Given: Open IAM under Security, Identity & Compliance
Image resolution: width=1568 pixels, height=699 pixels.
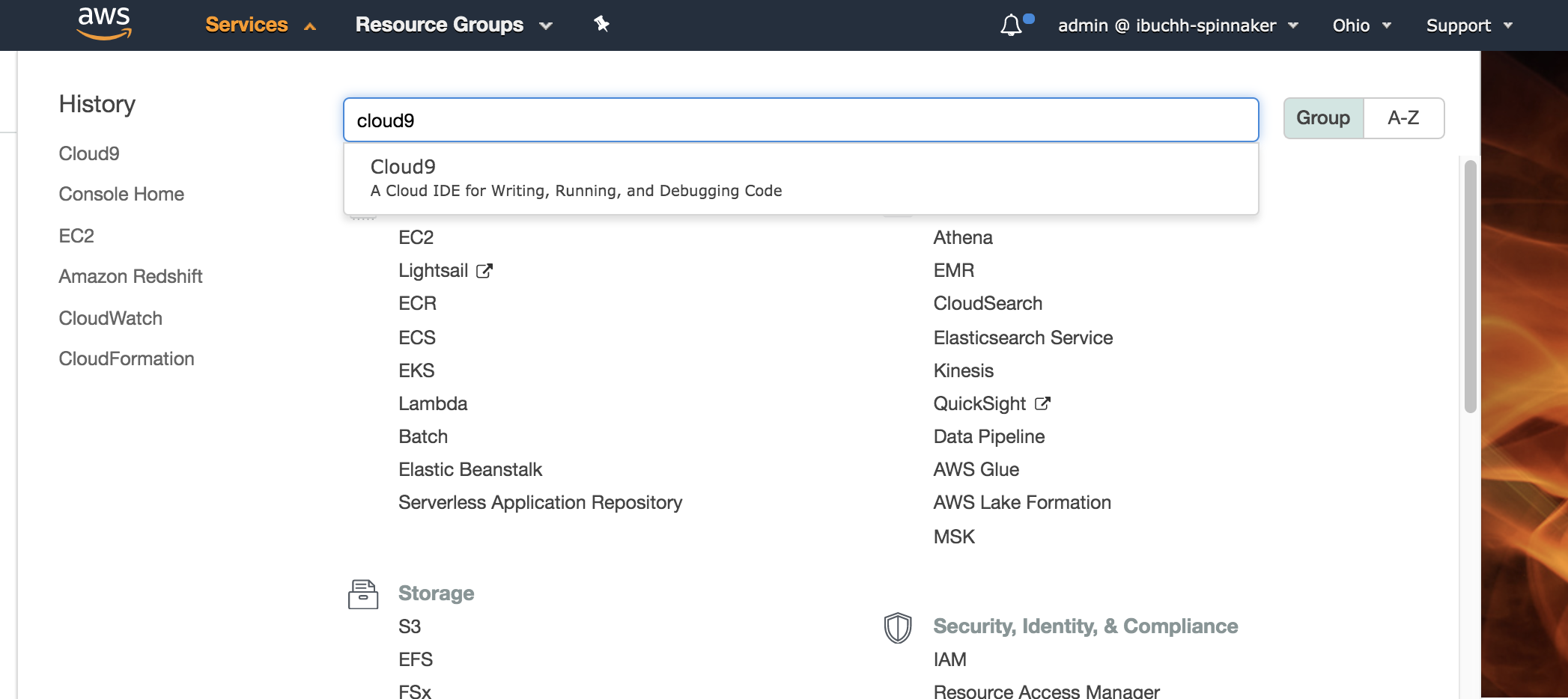Looking at the screenshot, I should coord(949,659).
